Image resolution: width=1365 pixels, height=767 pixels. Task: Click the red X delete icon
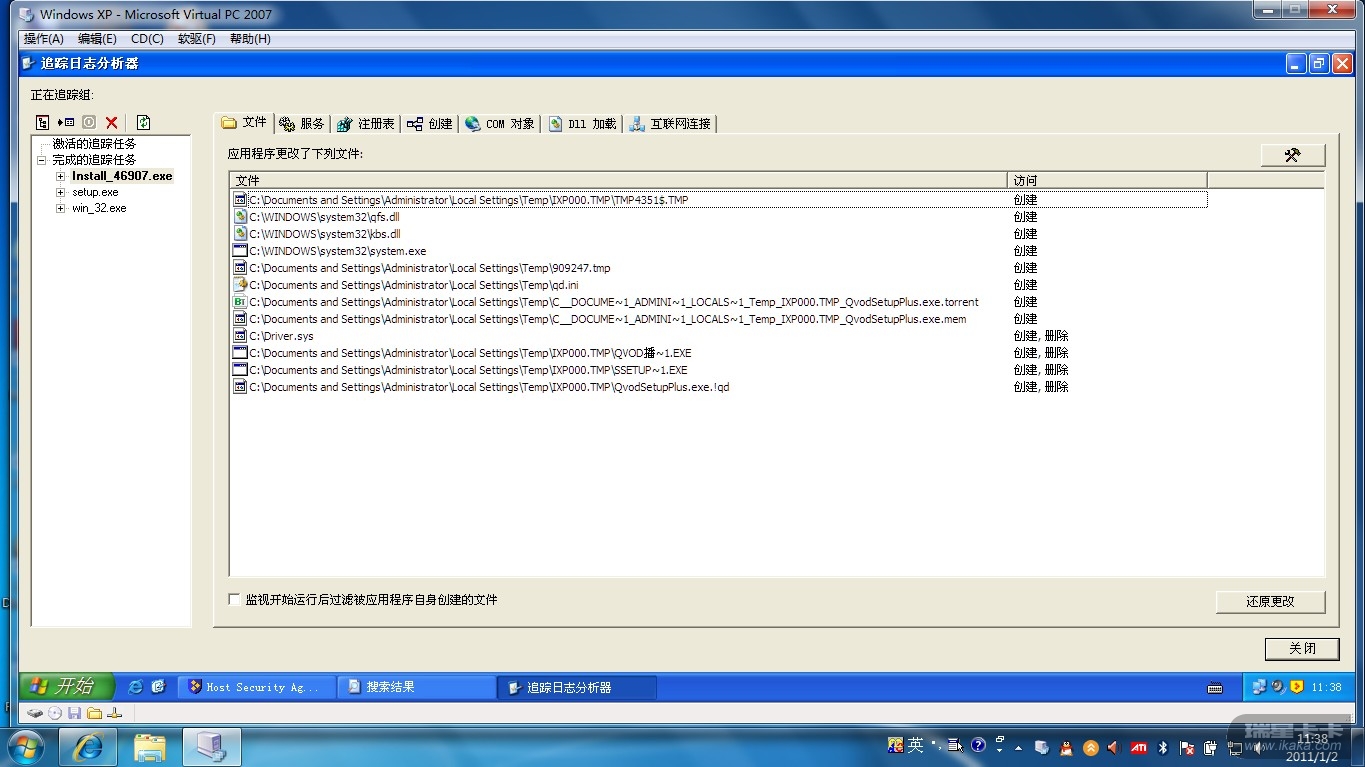tap(112, 122)
